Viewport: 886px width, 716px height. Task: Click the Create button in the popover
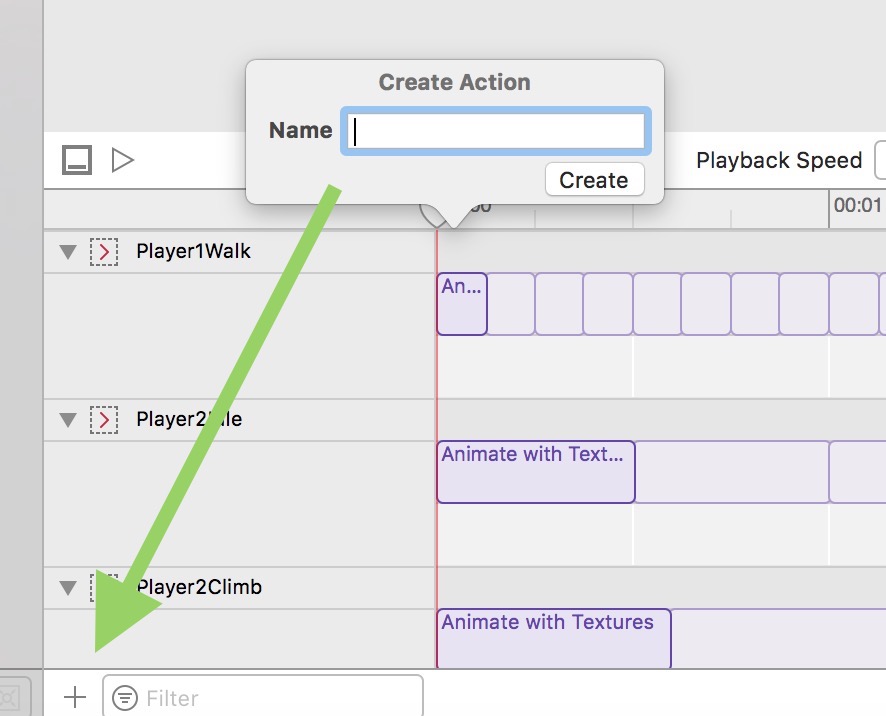594,180
